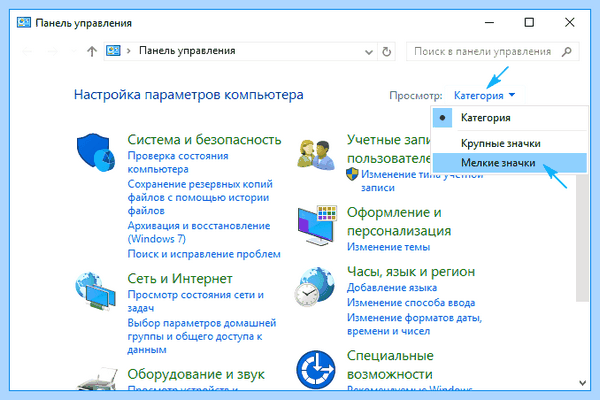The width and height of the screenshot is (600, 400).
Task: Click Изменение форматов даты, времени link
Action: point(414,324)
